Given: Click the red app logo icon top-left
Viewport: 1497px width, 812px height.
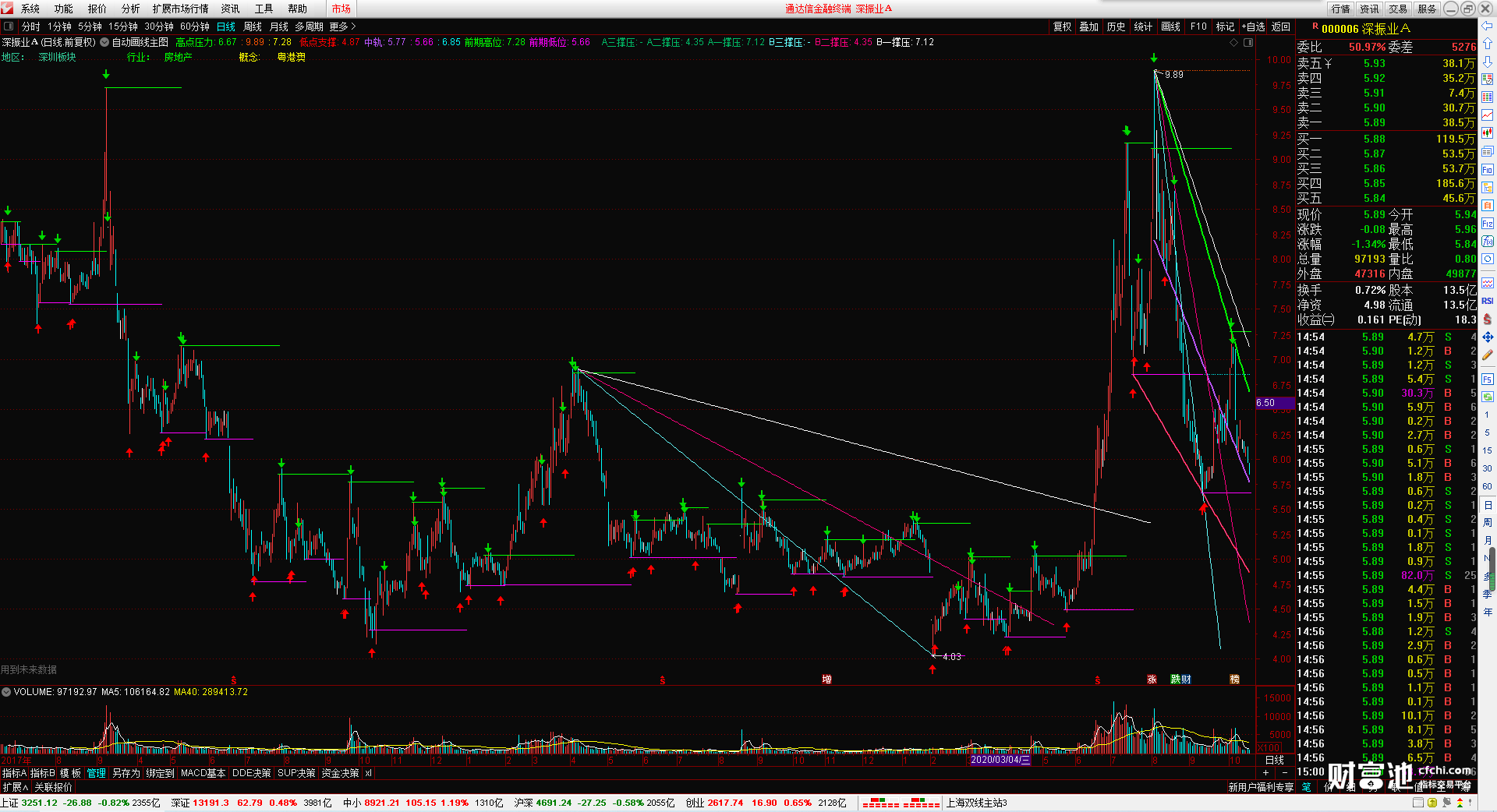Looking at the screenshot, I should (8, 8).
